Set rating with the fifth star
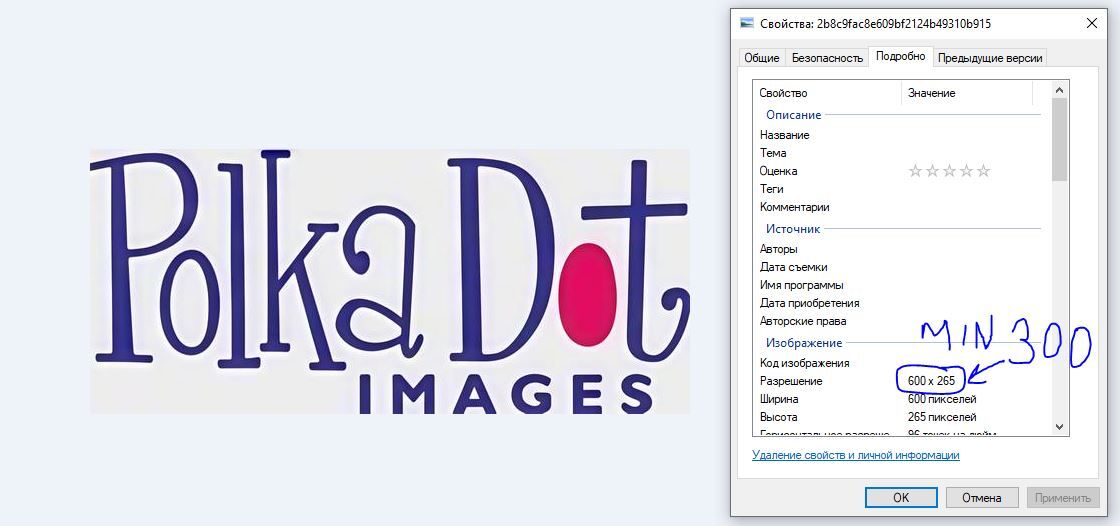Viewport: 1120px width, 526px height. tap(984, 171)
